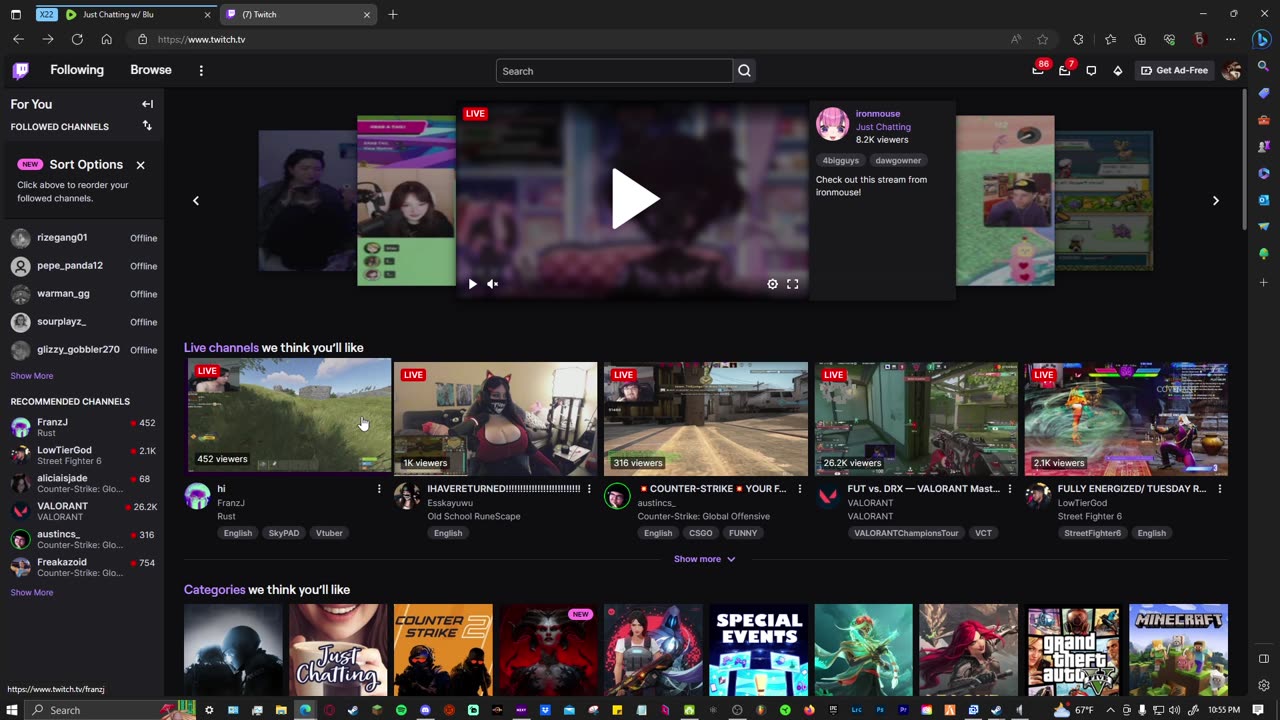
Task: Collapse the For You sidebar
Action: pos(147,104)
